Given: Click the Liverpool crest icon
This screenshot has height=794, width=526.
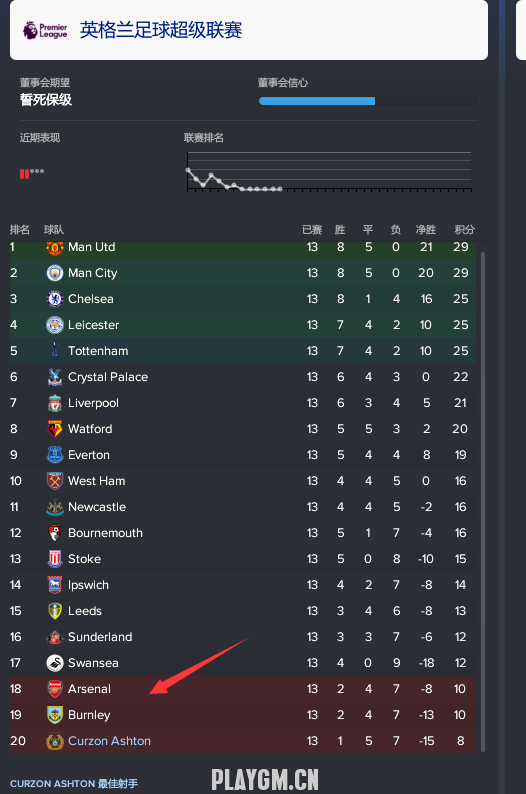Looking at the screenshot, I should pos(55,403).
